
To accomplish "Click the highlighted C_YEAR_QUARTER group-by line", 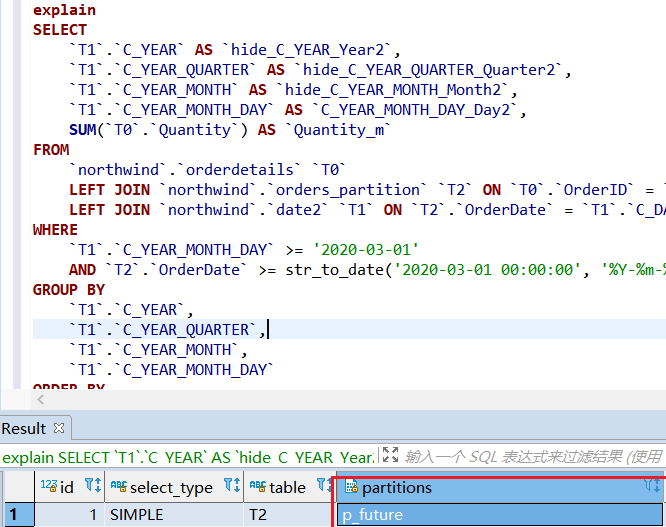I will click(x=168, y=330).
